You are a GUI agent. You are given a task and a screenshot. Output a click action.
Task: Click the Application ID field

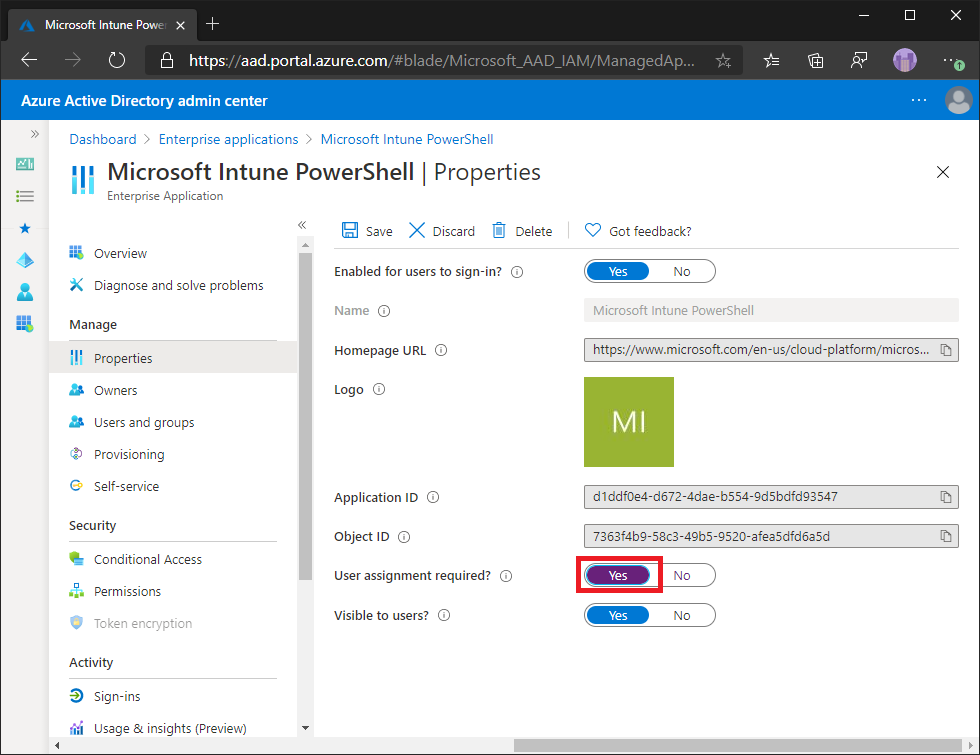(771, 497)
